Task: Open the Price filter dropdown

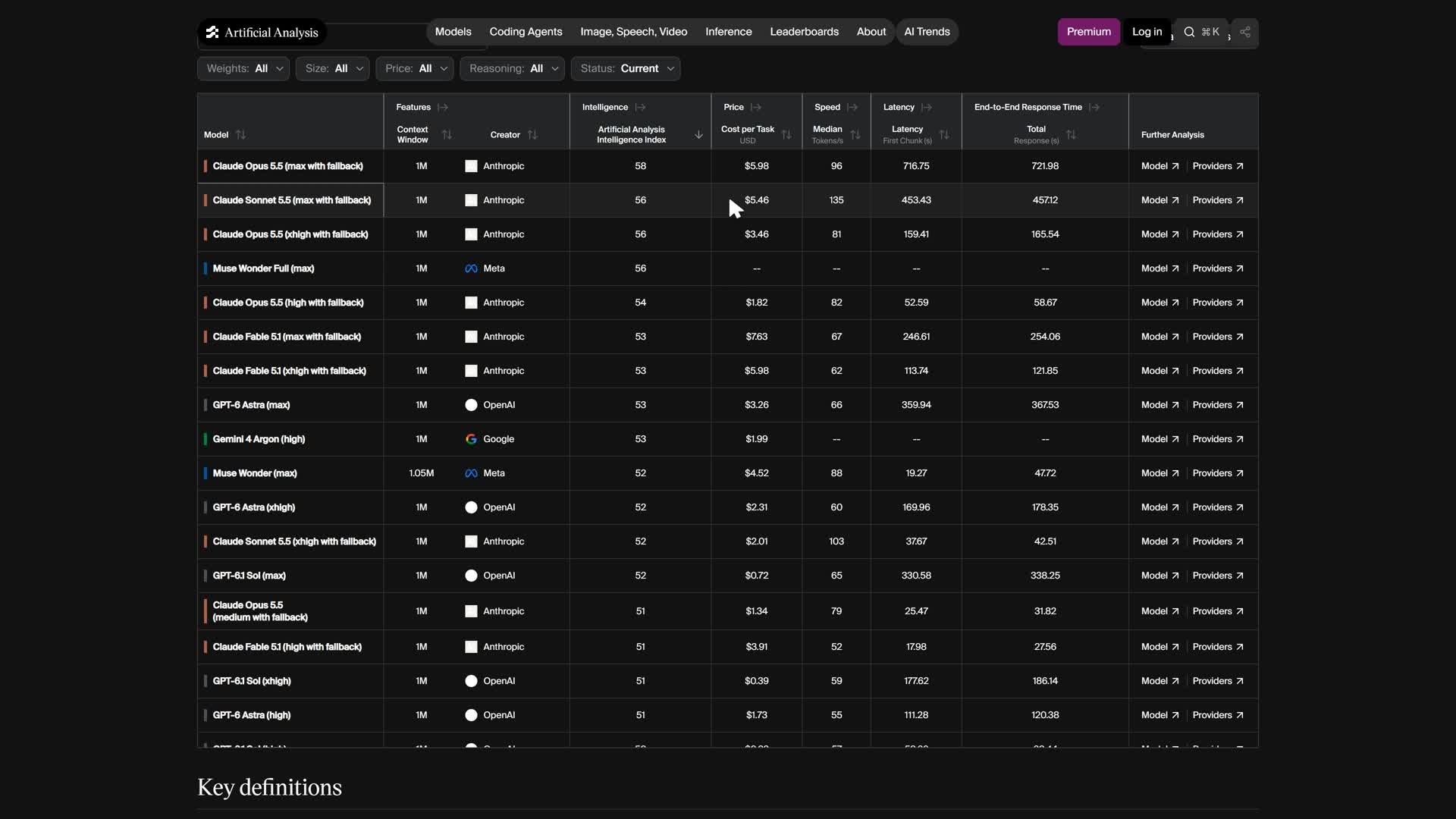Action: click(x=415, y=68)
